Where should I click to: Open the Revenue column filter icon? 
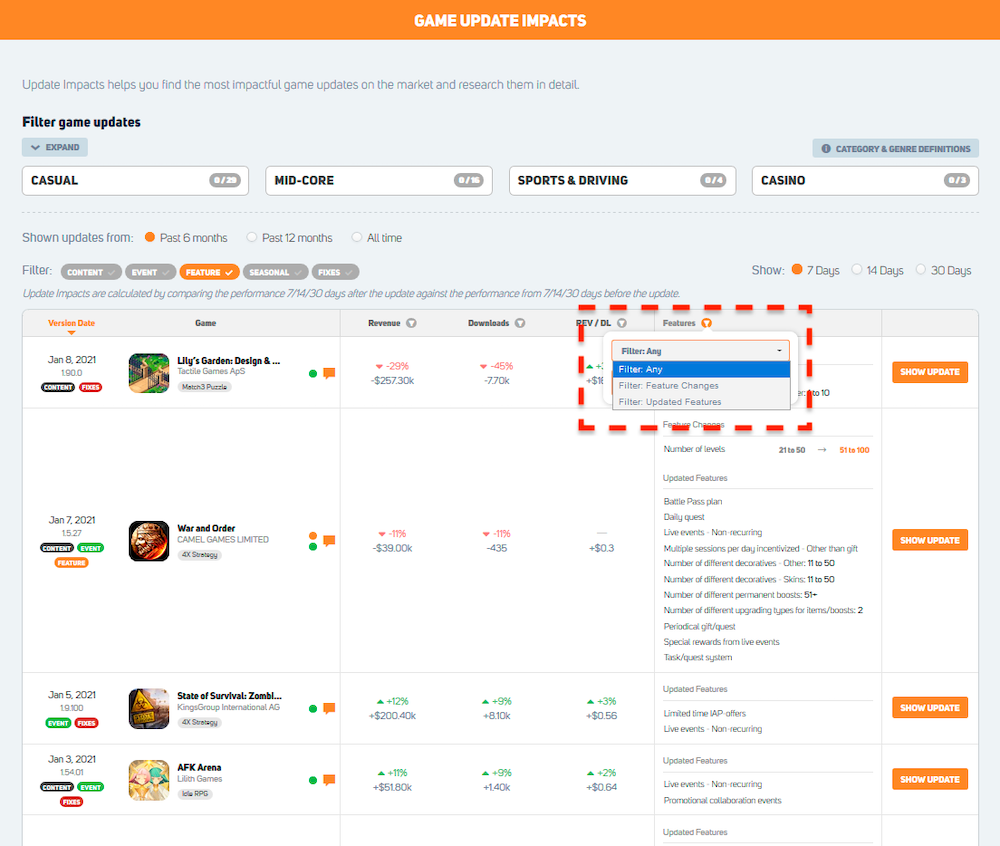pos(411,323)
